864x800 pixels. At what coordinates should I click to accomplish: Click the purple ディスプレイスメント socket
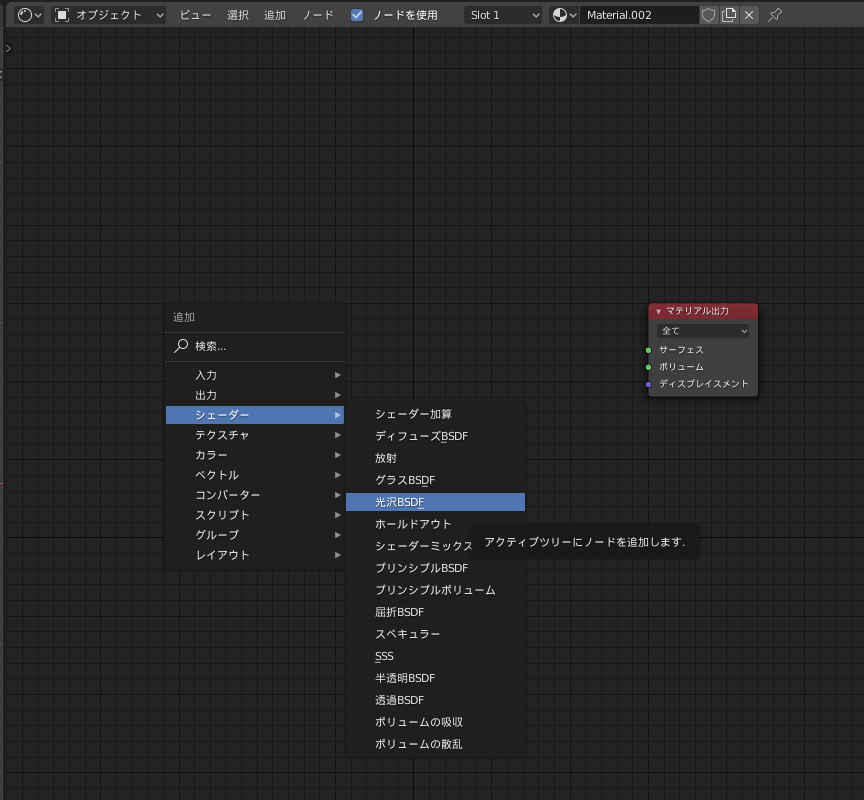[x=648, y=384]
